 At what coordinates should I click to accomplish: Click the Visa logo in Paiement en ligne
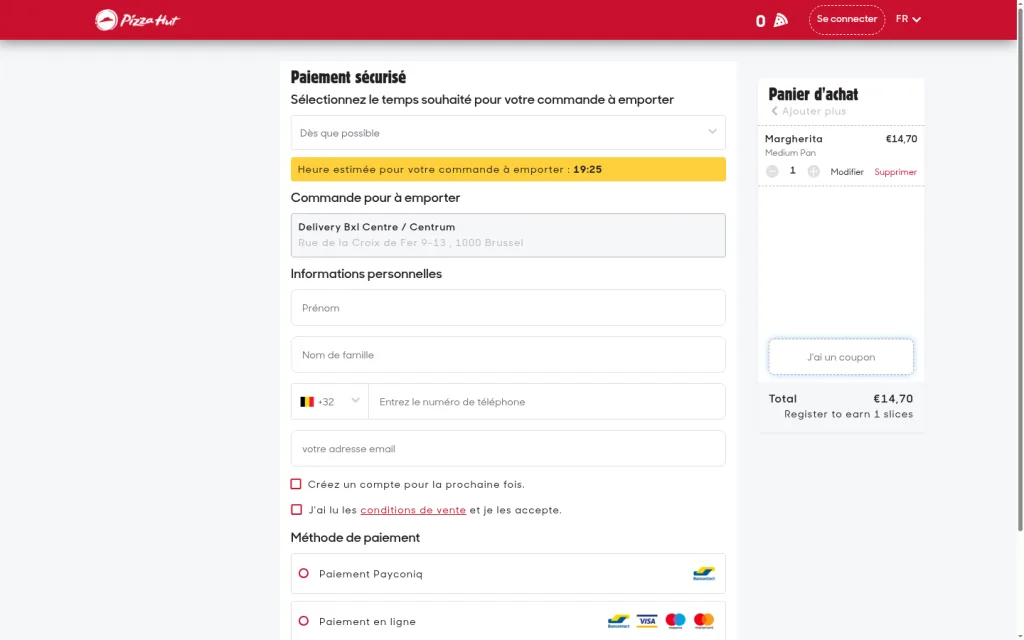coord(647,621)
